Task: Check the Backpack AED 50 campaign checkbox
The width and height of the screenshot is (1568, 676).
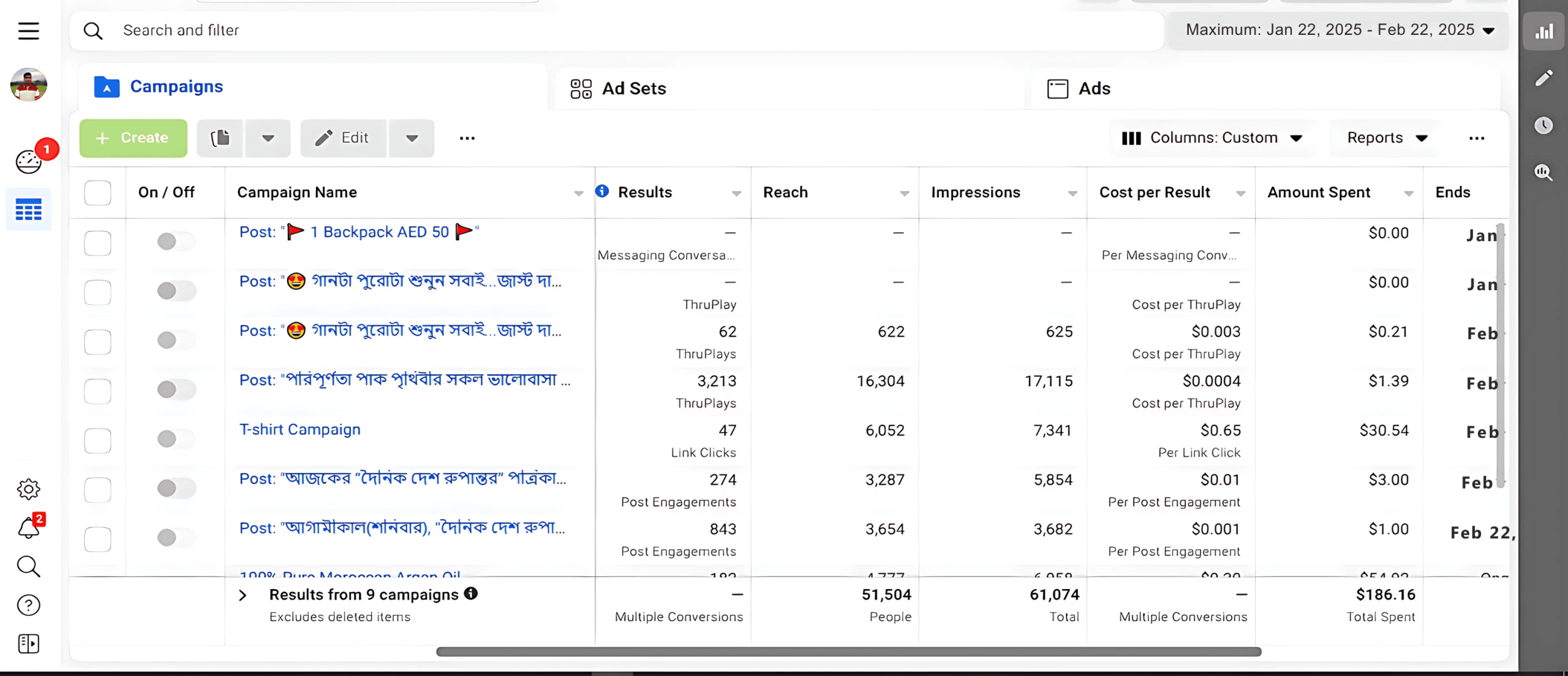Action: [97, 243]
